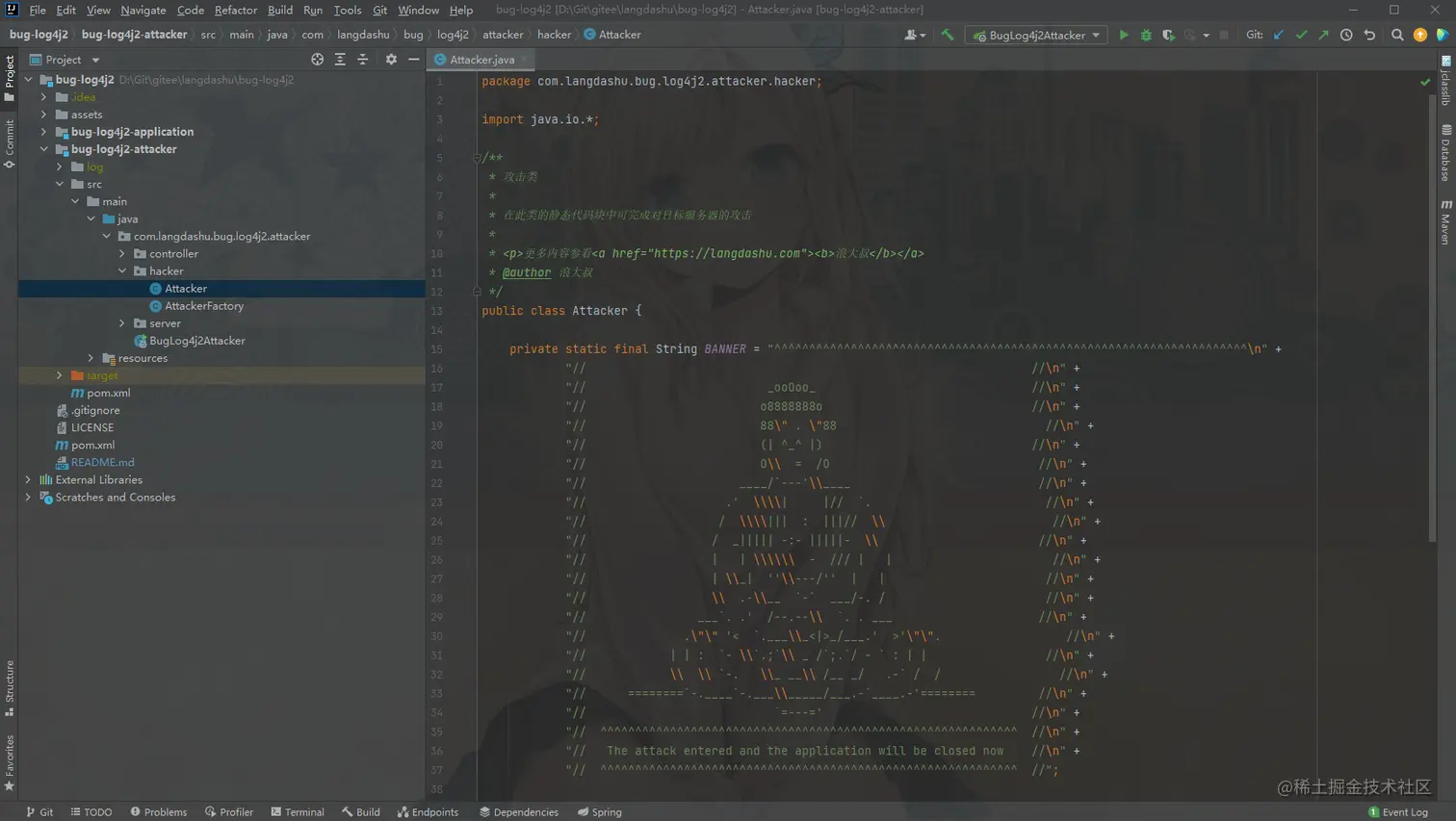Image resolution: width=1456 pixels, height=821 pixels.
Task: Expand the controller package
Action: 122,254
